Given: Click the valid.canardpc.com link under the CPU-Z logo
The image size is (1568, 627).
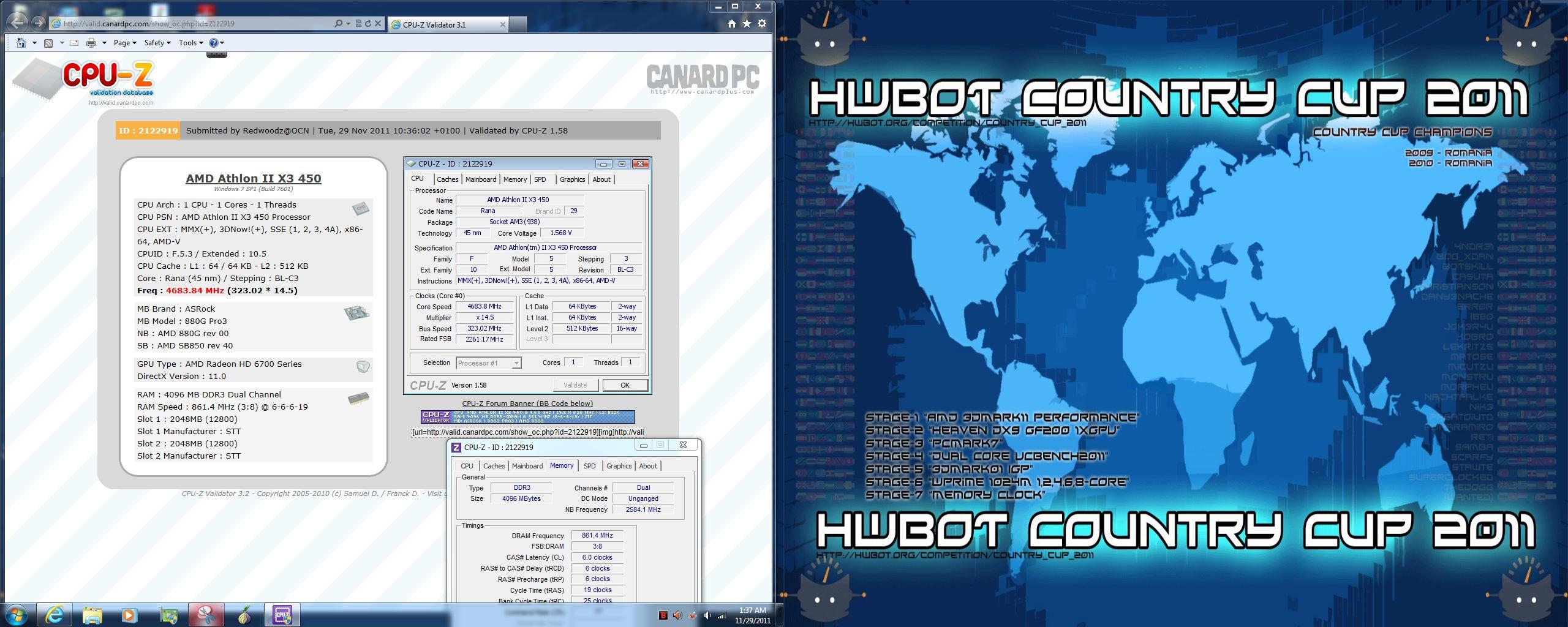Looking at the screenshot, I should click(x=121, y=103).
